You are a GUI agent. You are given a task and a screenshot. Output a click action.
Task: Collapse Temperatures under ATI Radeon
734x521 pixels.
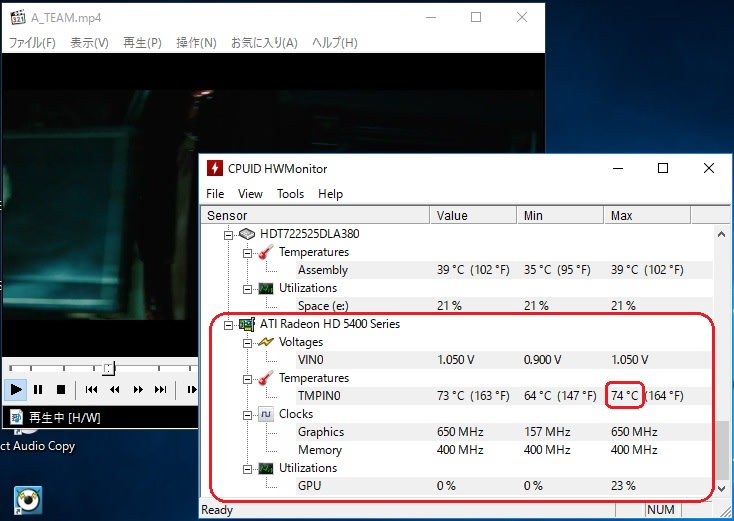click(247, 379)
